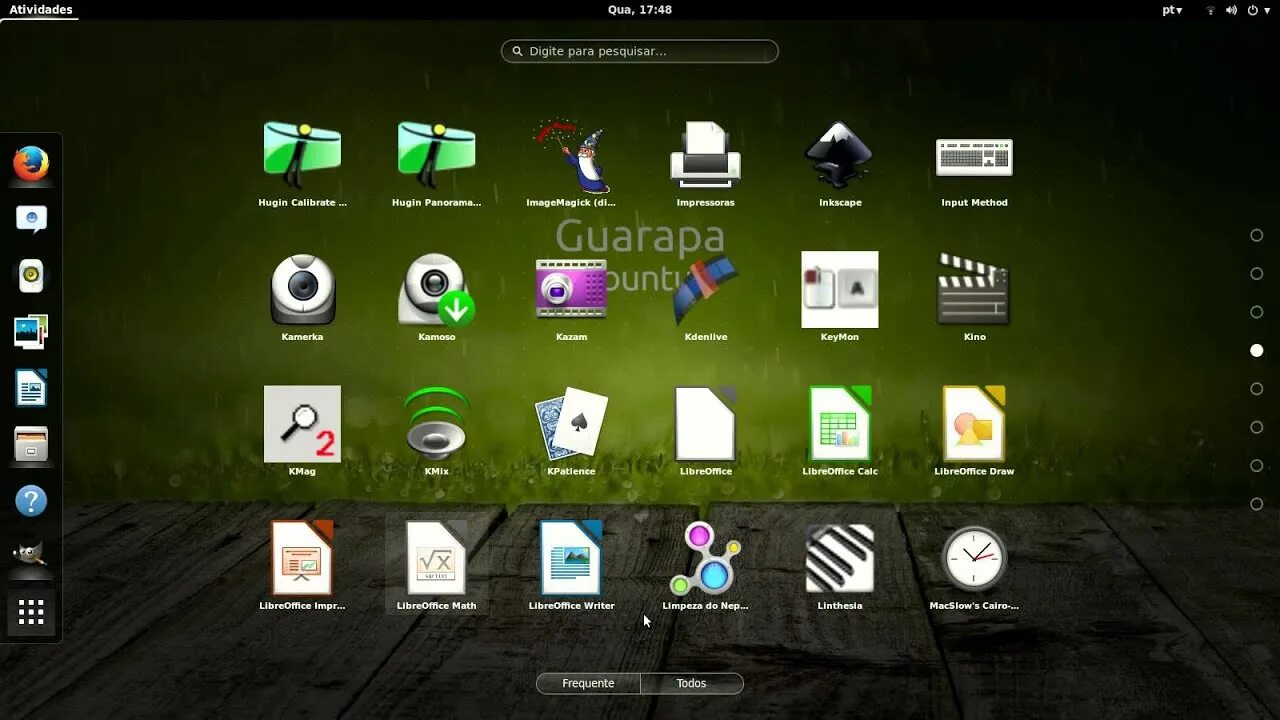1280x720 pixels.
Task: Go to first app page indicator dot
Action: (x=1257, y=235)
